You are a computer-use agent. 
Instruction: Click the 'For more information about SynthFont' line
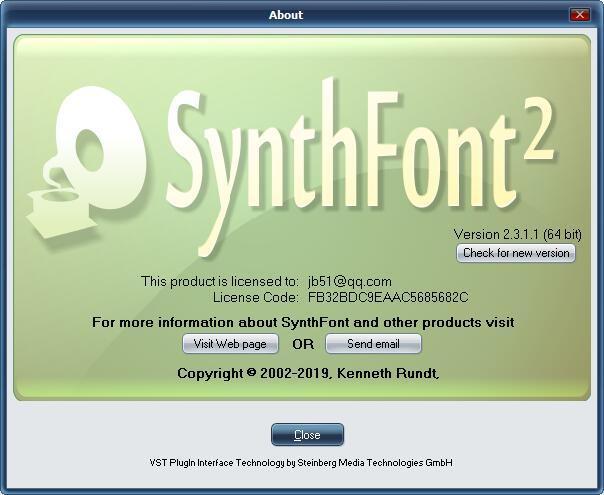(303, 322)
